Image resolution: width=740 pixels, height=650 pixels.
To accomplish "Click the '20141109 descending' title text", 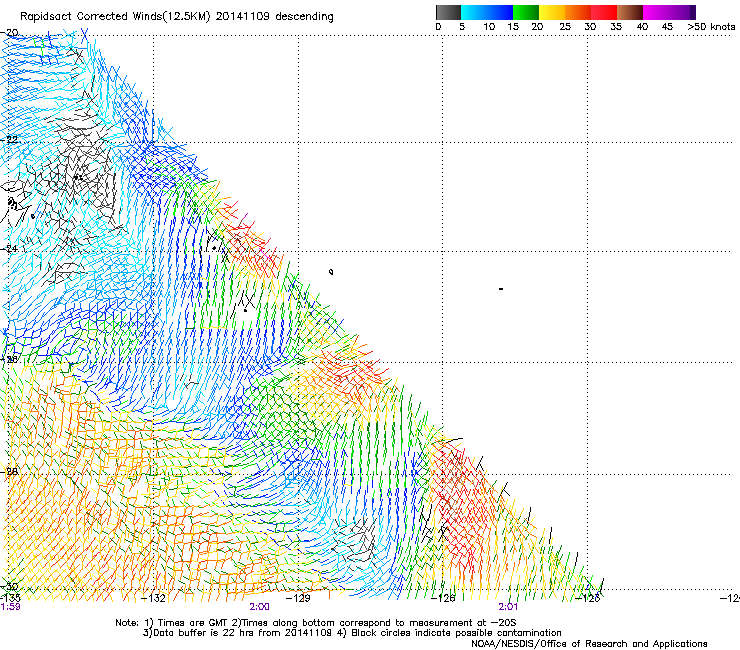I will pos(275,17).
